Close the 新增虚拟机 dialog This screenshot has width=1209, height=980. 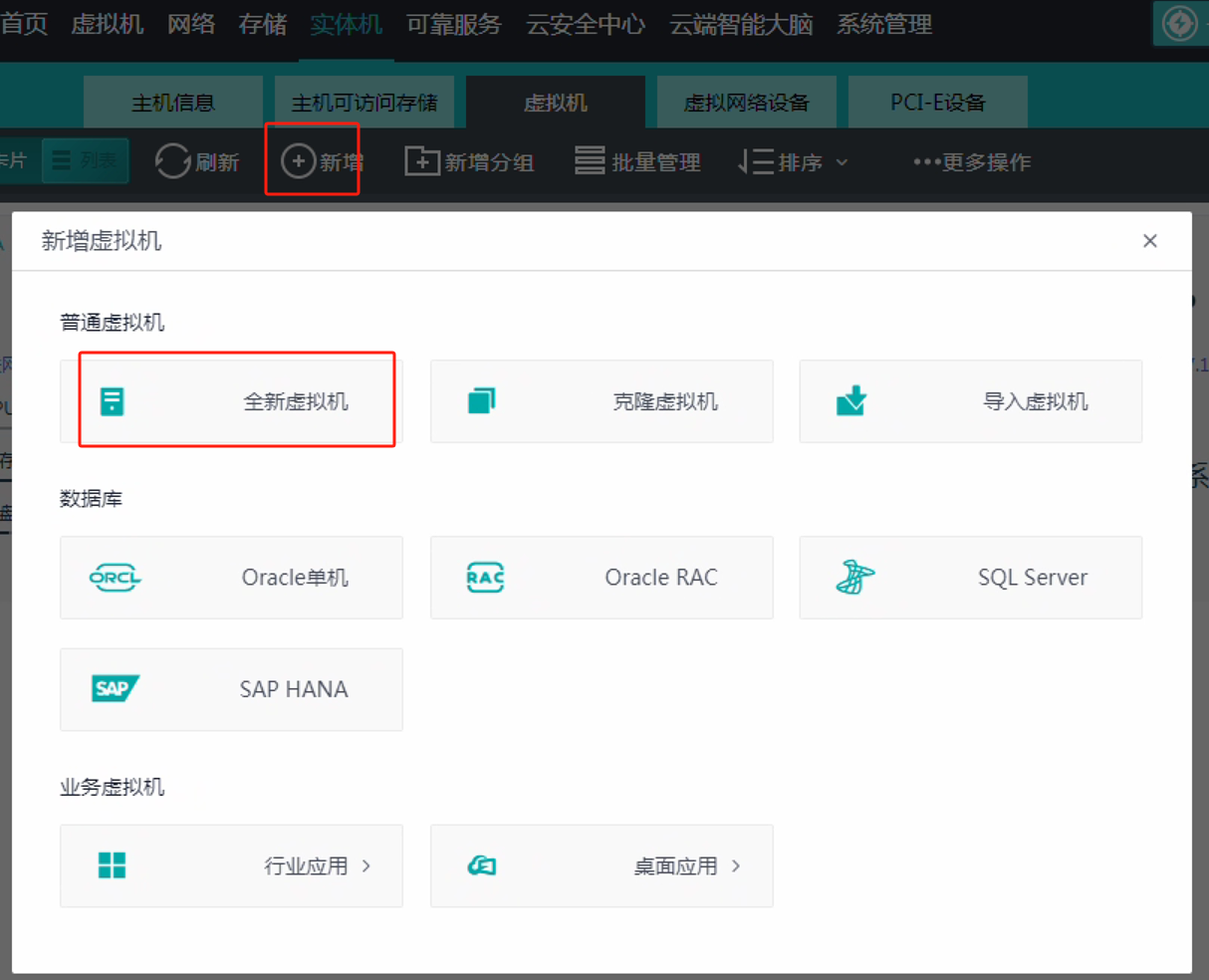click(1150, 241)
